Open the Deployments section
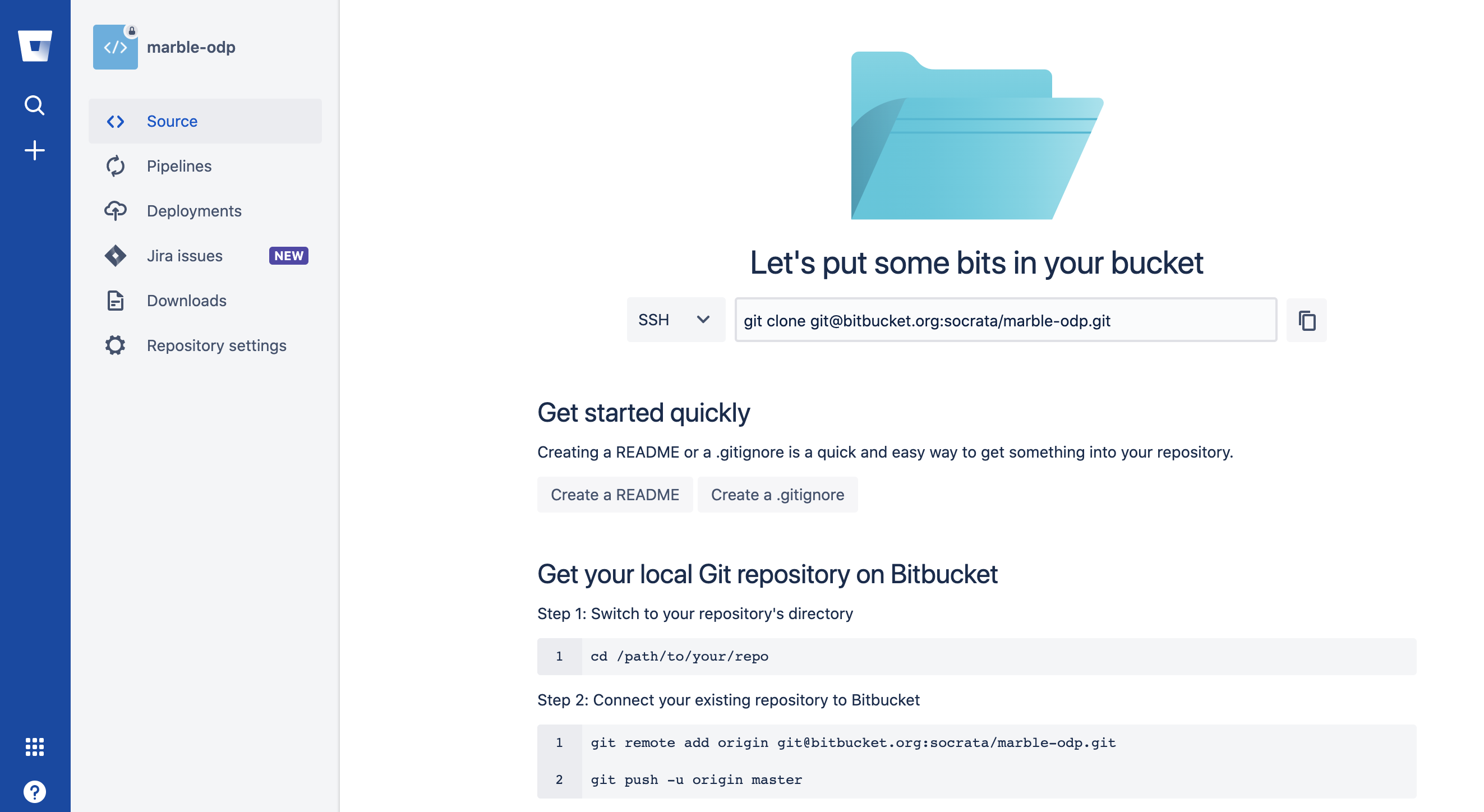Image resolution: width=1484 pixels, height=812 pixels. [205, 211]
